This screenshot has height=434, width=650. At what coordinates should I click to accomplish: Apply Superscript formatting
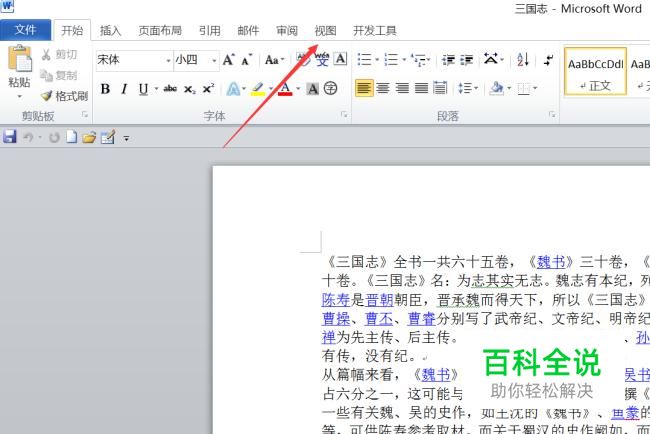pyautogui.click(x=208, y=88)
